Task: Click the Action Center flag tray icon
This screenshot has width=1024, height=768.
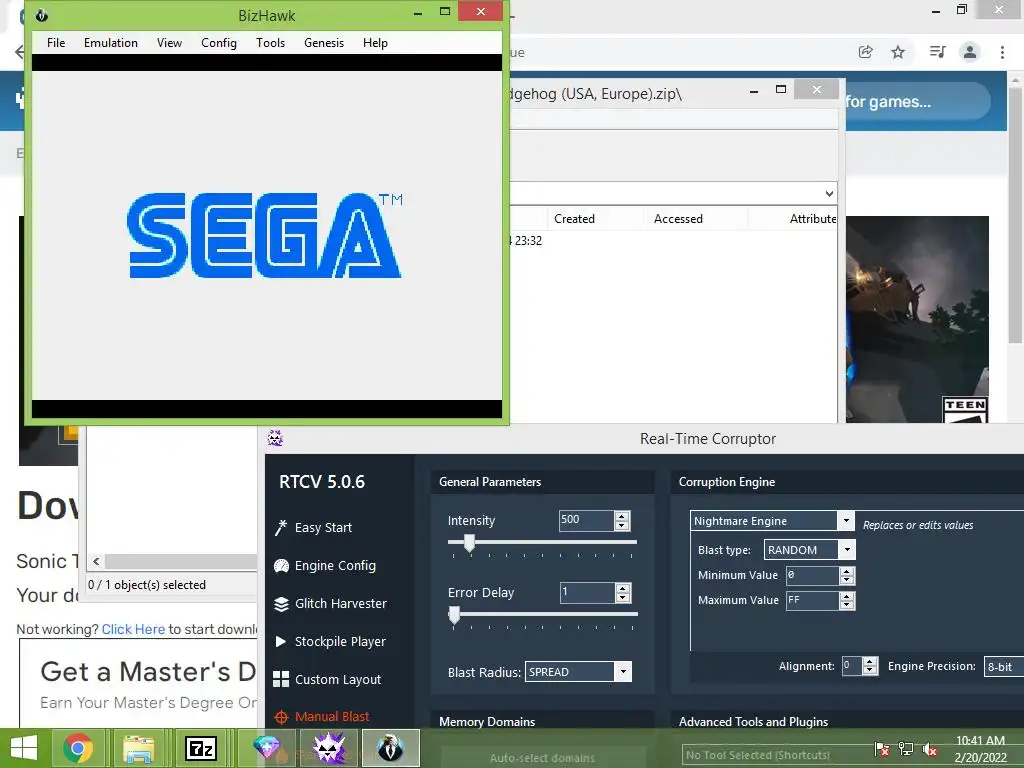Action: click(x=882, y=749)
